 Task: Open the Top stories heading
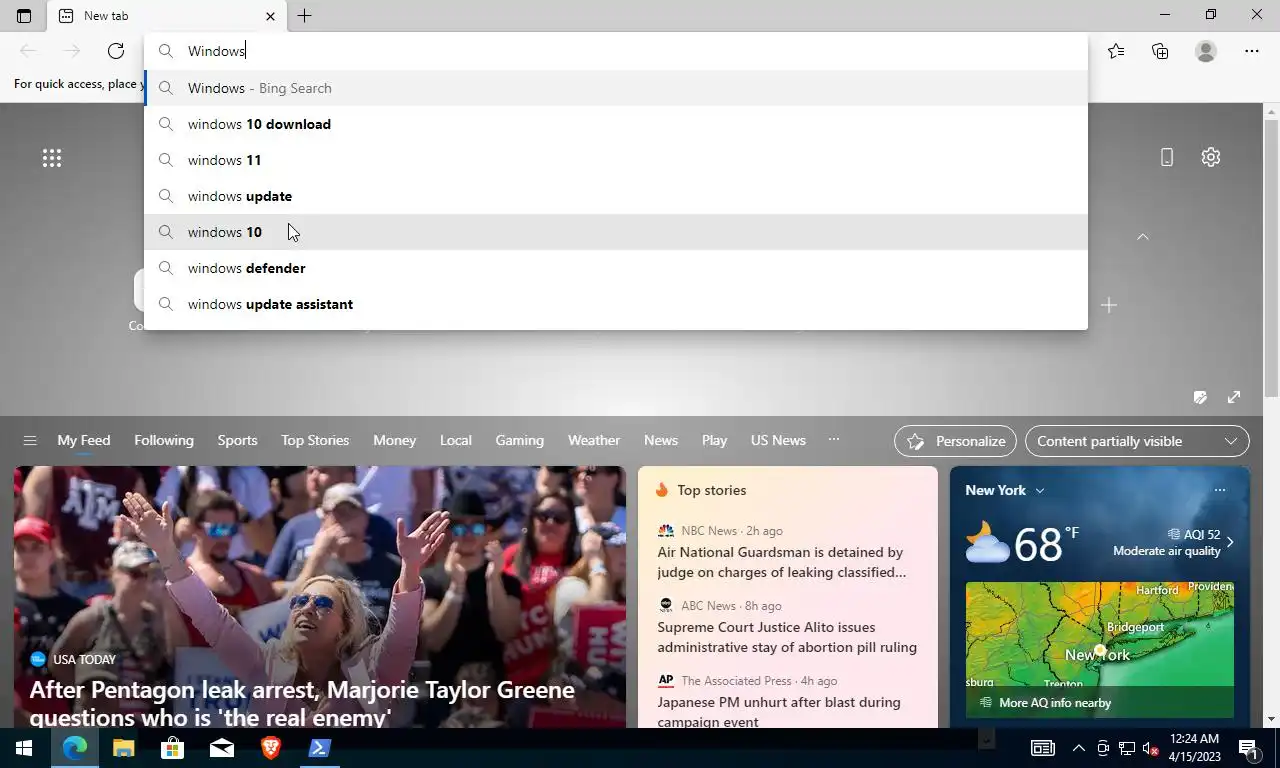(711, 490)
